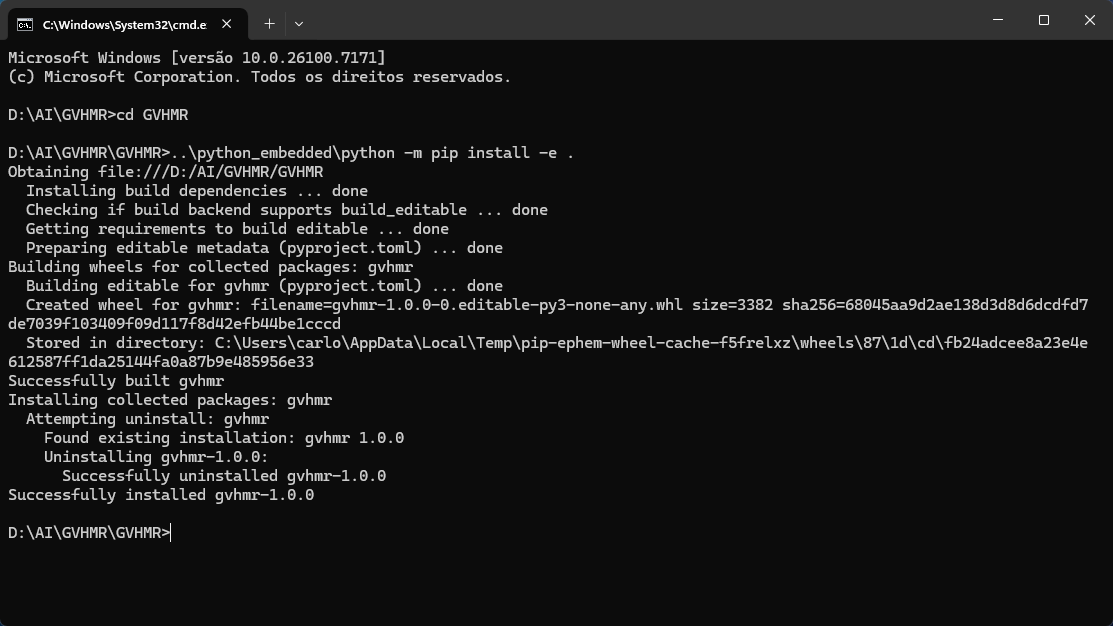Click the Obtaining file:///D:/AI/GVHMR/GVHMR line
Viewport: 1113px width, 626px height.
click(x=165, y=172)
